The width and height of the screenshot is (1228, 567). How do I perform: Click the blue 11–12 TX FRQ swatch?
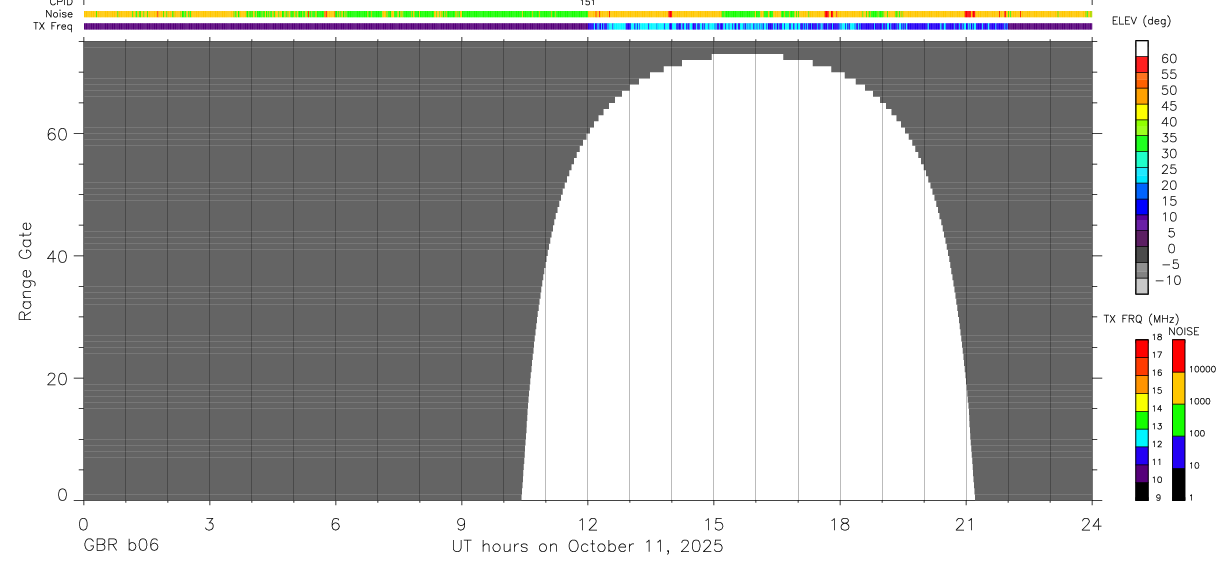(1141, 455)
